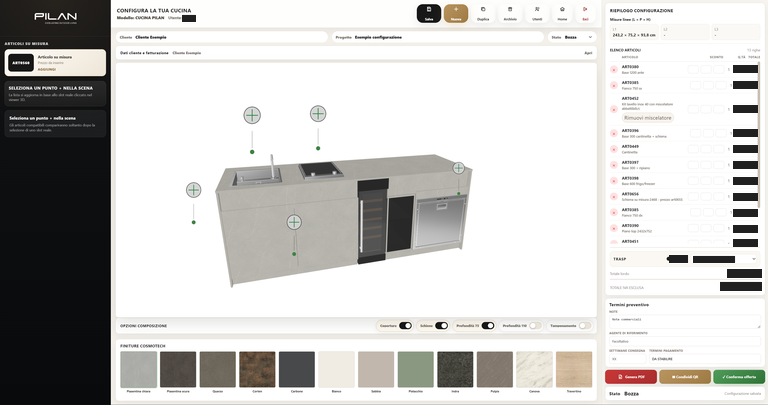The height and width of the screenshot is (405, 768).
Task: Choose the Travertino finish swatch
Action: tap(574, 369)
